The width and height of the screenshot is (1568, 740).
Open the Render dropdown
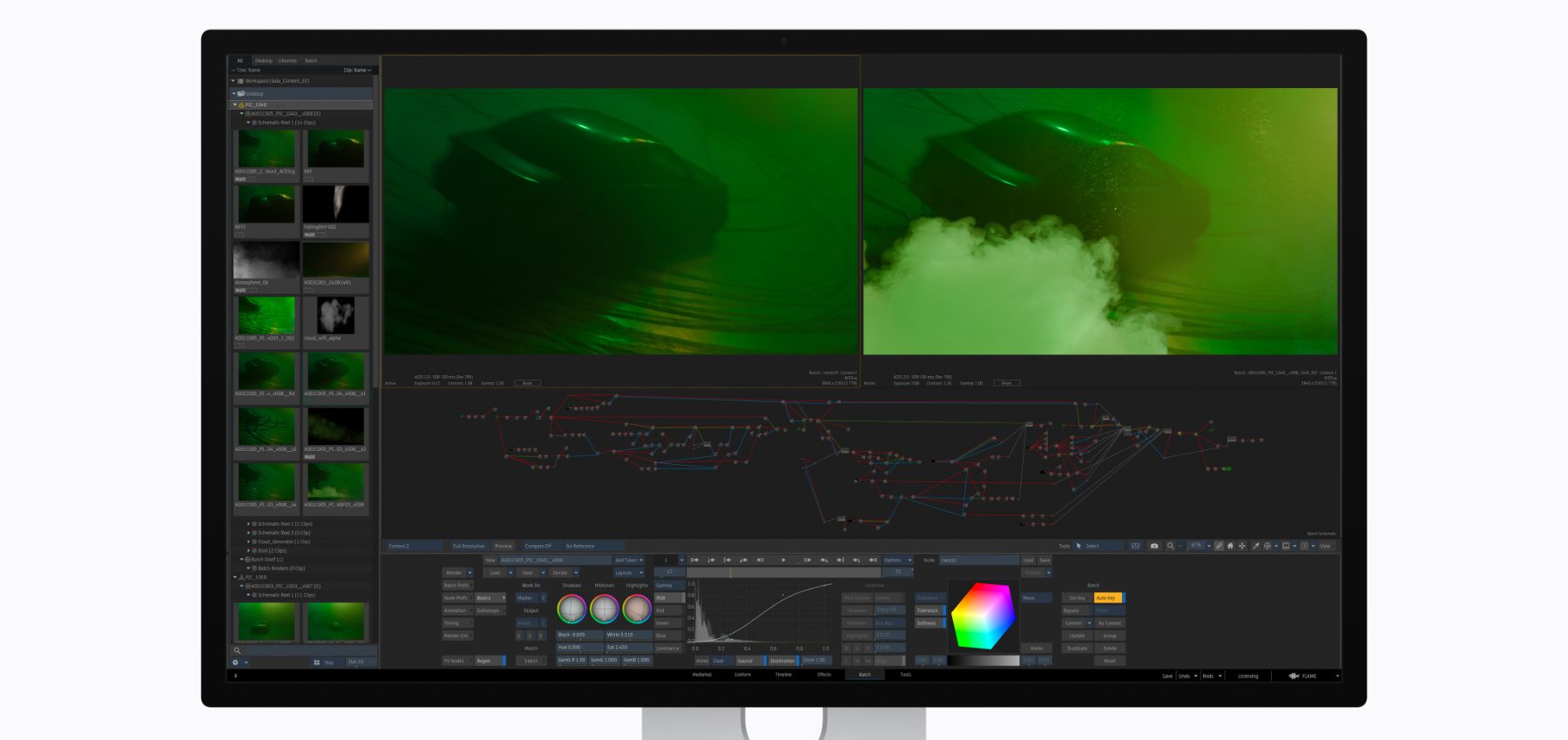click(456, 573)
